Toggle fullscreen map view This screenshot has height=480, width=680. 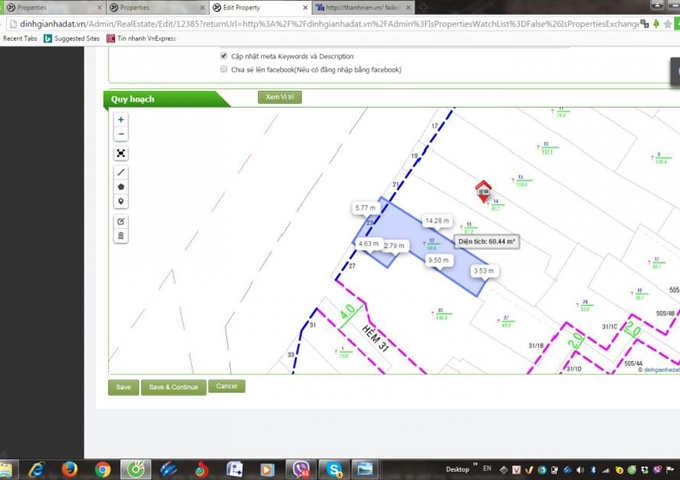point(121,154)
